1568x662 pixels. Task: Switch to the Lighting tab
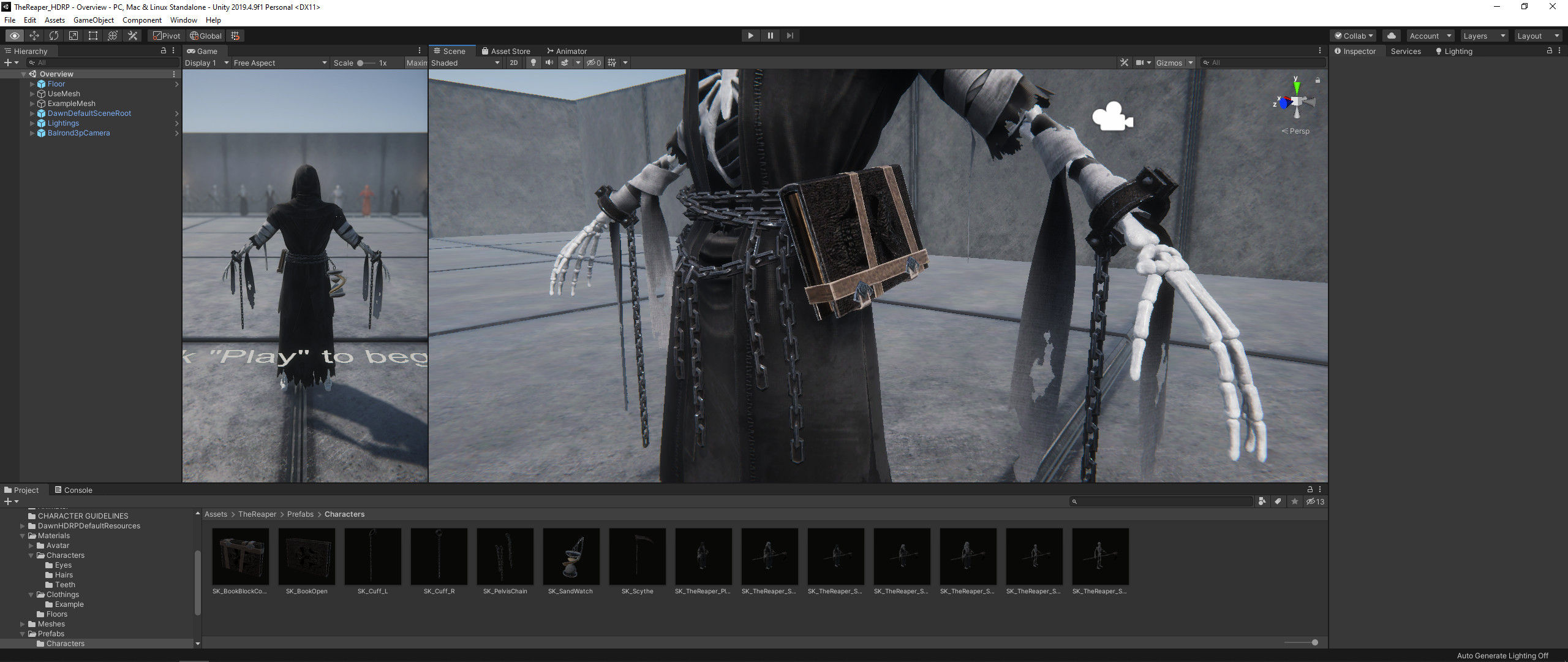point(1453,51)
